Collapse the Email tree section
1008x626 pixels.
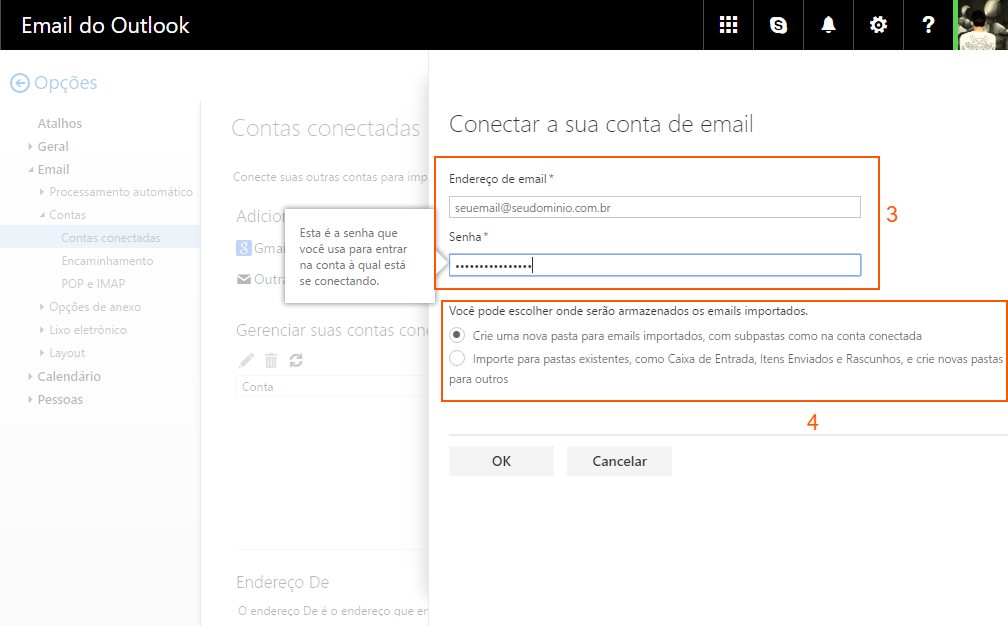tap(30, 170)
